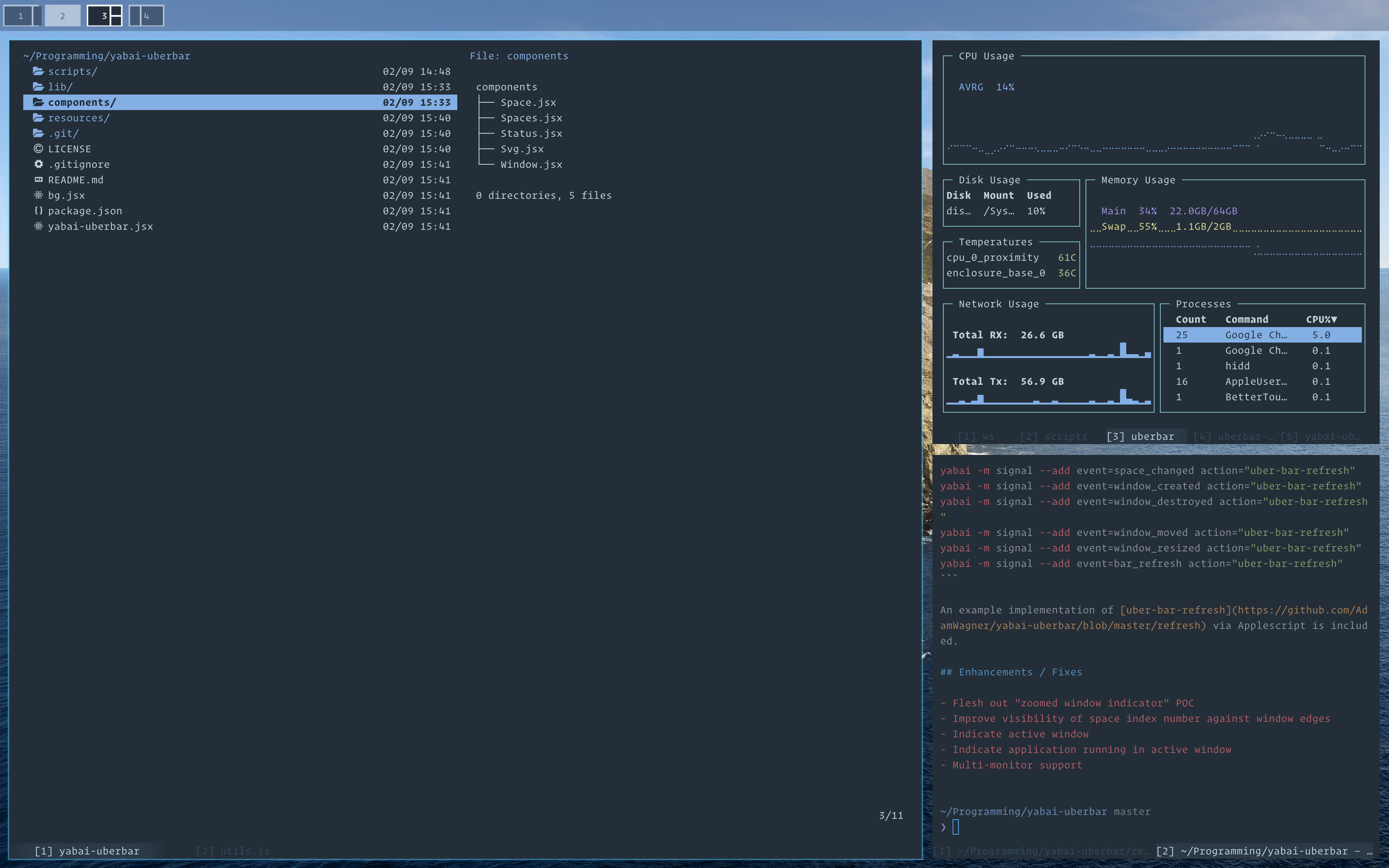This screenshot has width=1389, height=868.
Task: Click the LICENSE copyright icon
Action: click(38, 149)
